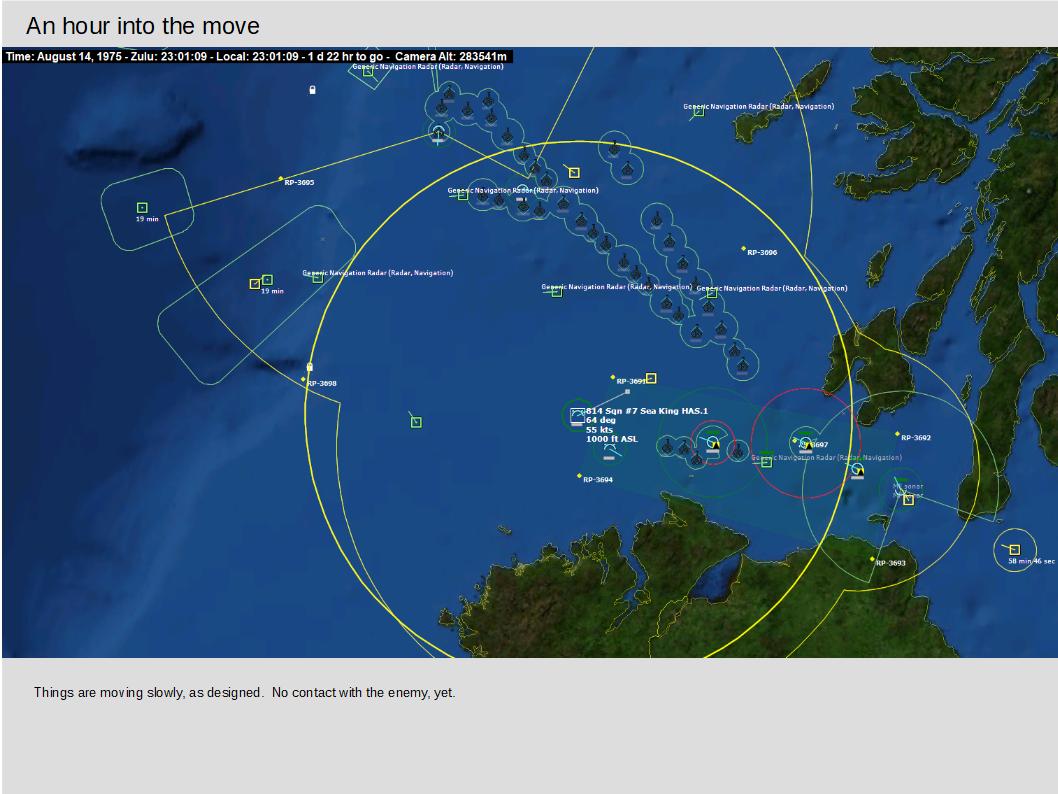Select yellow contact square beside the western 19 min contact
Viewport: 1058px width, 794px height.
tap(254, 284)
